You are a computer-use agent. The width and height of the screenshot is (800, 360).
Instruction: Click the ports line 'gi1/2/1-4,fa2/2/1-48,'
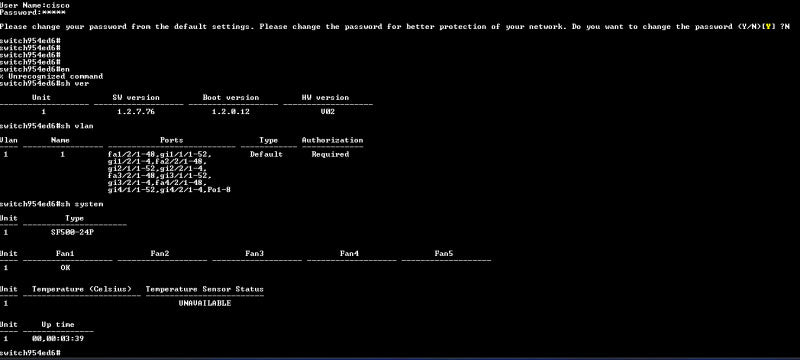(x=157, y=161)
